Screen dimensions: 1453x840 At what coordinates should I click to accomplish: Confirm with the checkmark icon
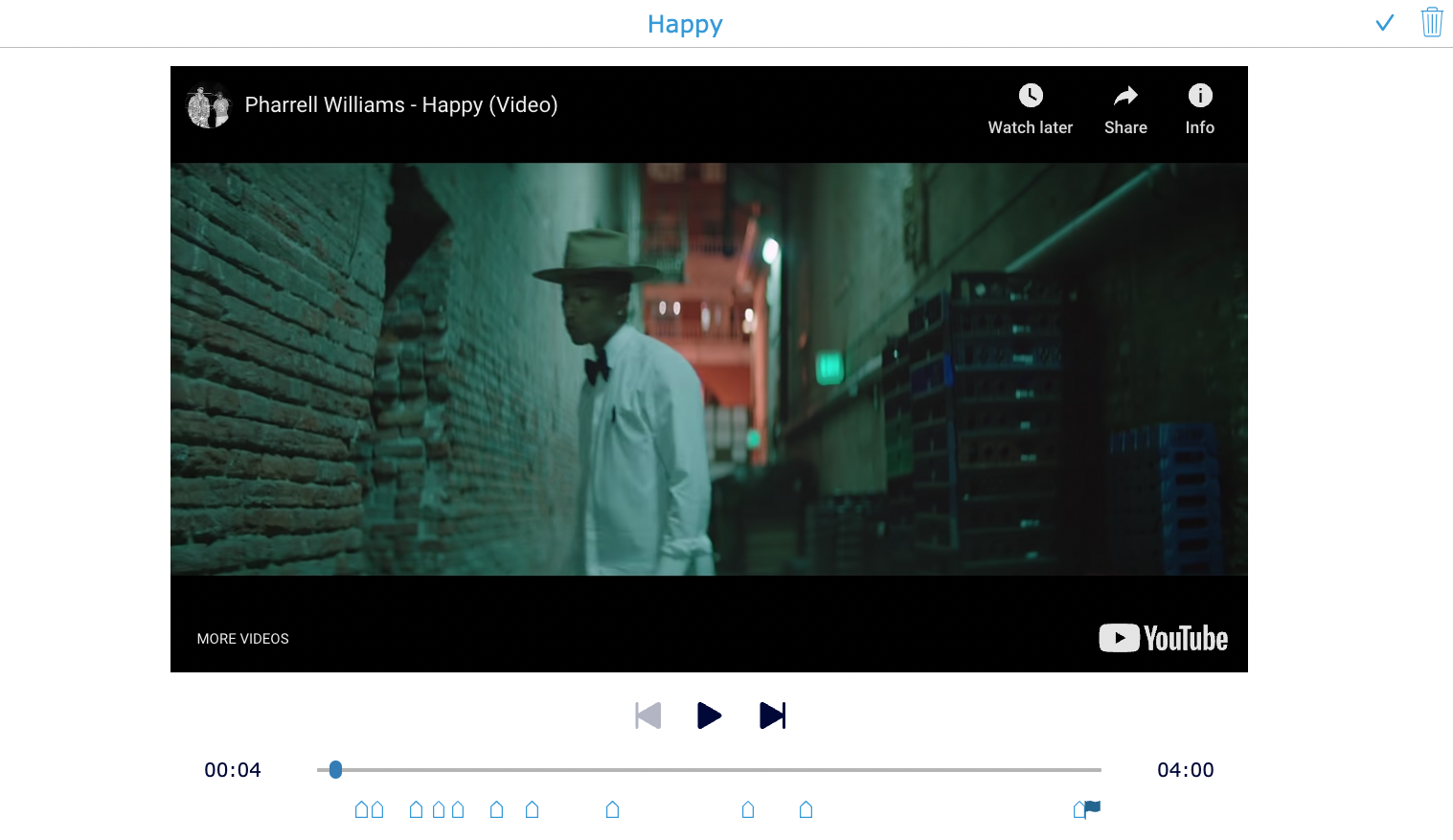1384,23
